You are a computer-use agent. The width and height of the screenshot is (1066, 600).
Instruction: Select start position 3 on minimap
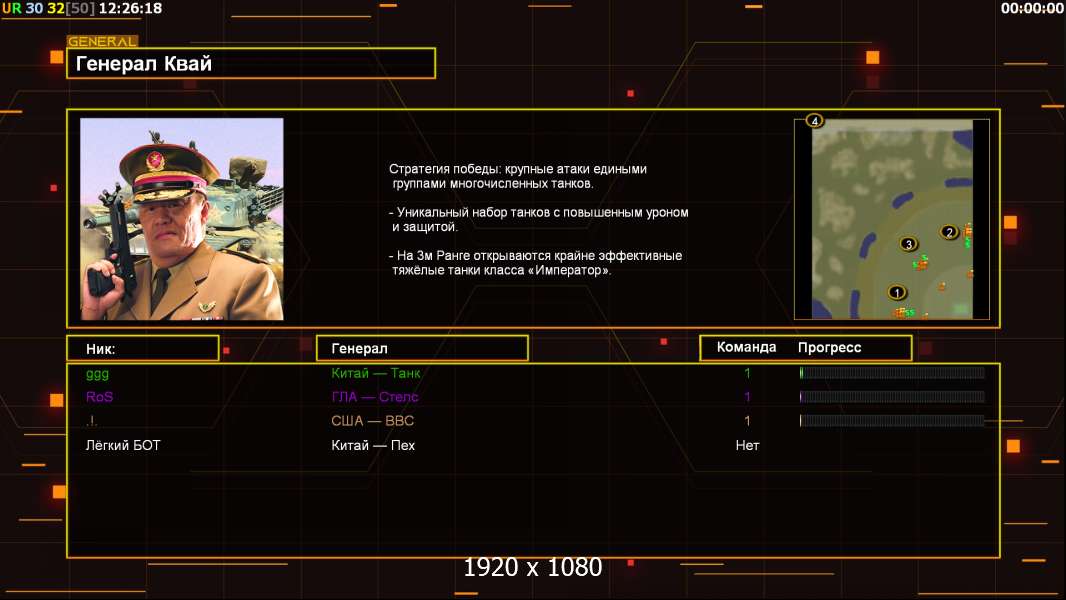(908, 244)
